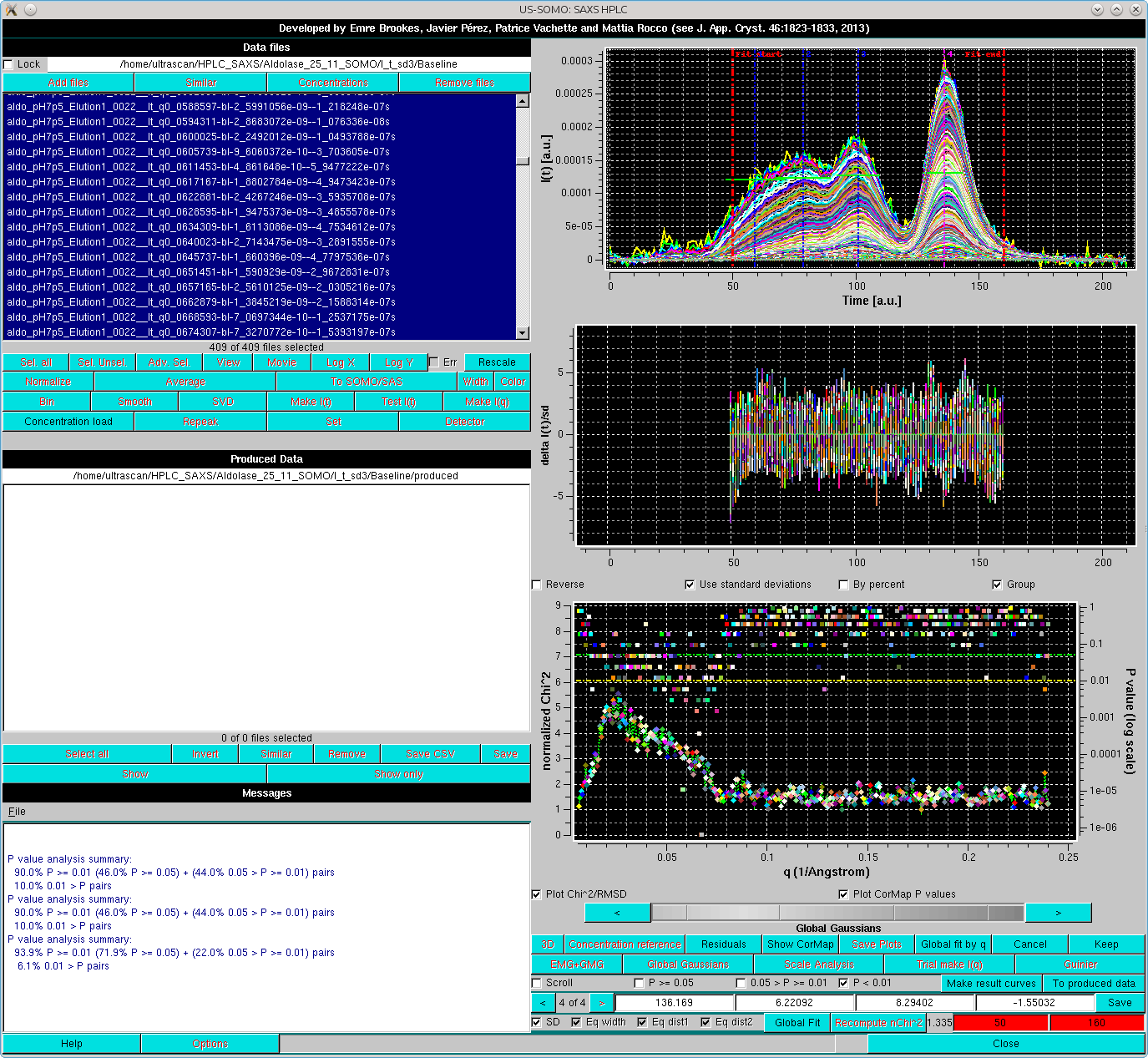The width and height of the screenshot is (1148, 1058).
Task: Open Guinier analysis
Action: [1079, 964]
